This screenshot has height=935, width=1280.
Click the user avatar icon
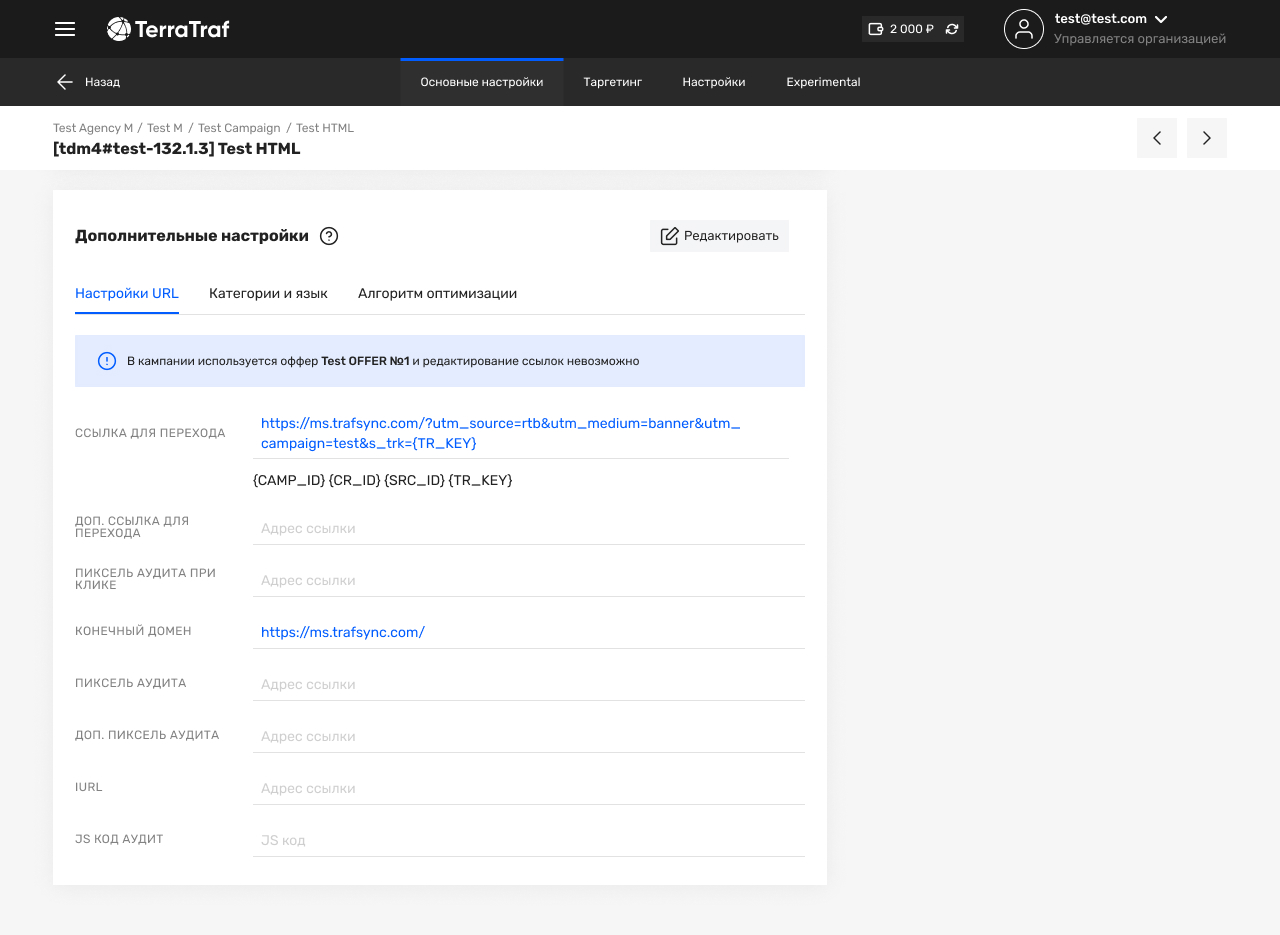pos(1023,29)
